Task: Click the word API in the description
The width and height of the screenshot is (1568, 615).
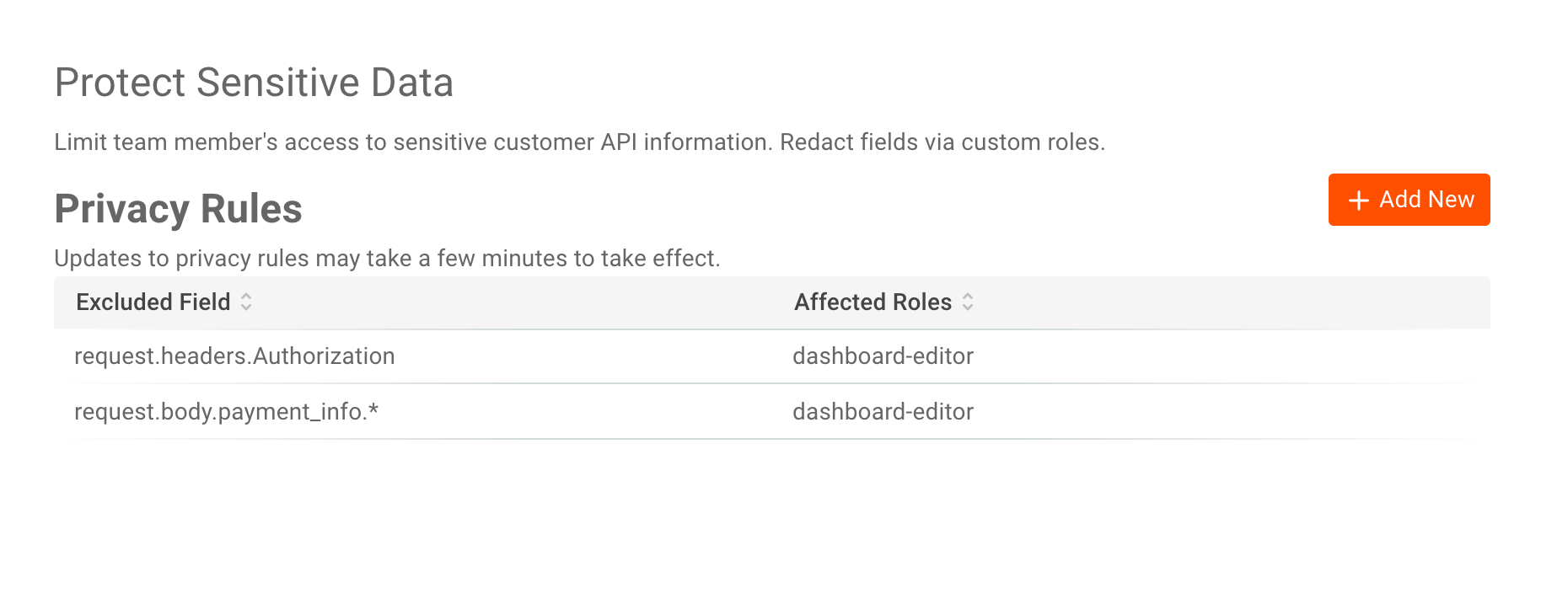Action: (618, 142)
